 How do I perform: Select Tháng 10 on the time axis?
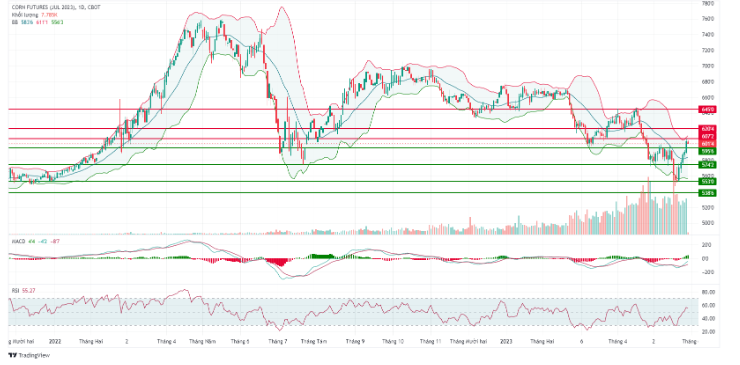click(x=393, y=340)
